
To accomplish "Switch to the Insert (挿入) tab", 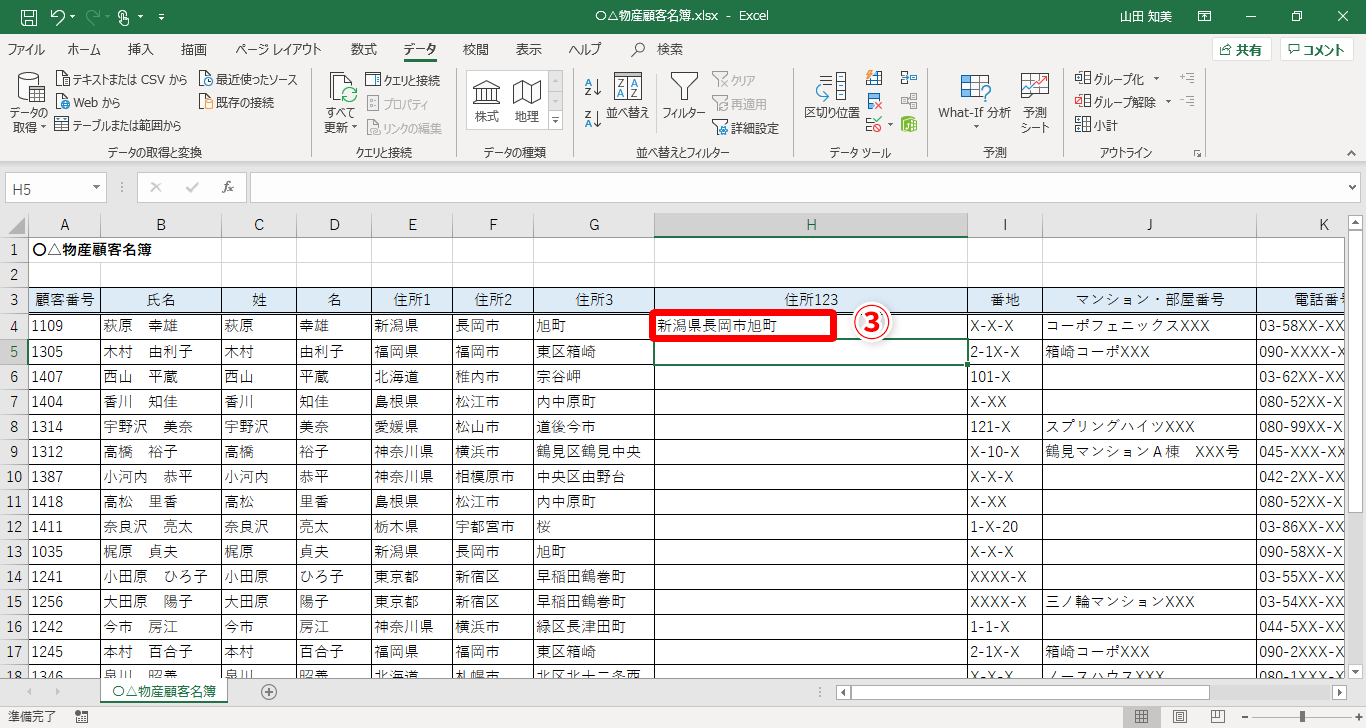I will [140, 49].
